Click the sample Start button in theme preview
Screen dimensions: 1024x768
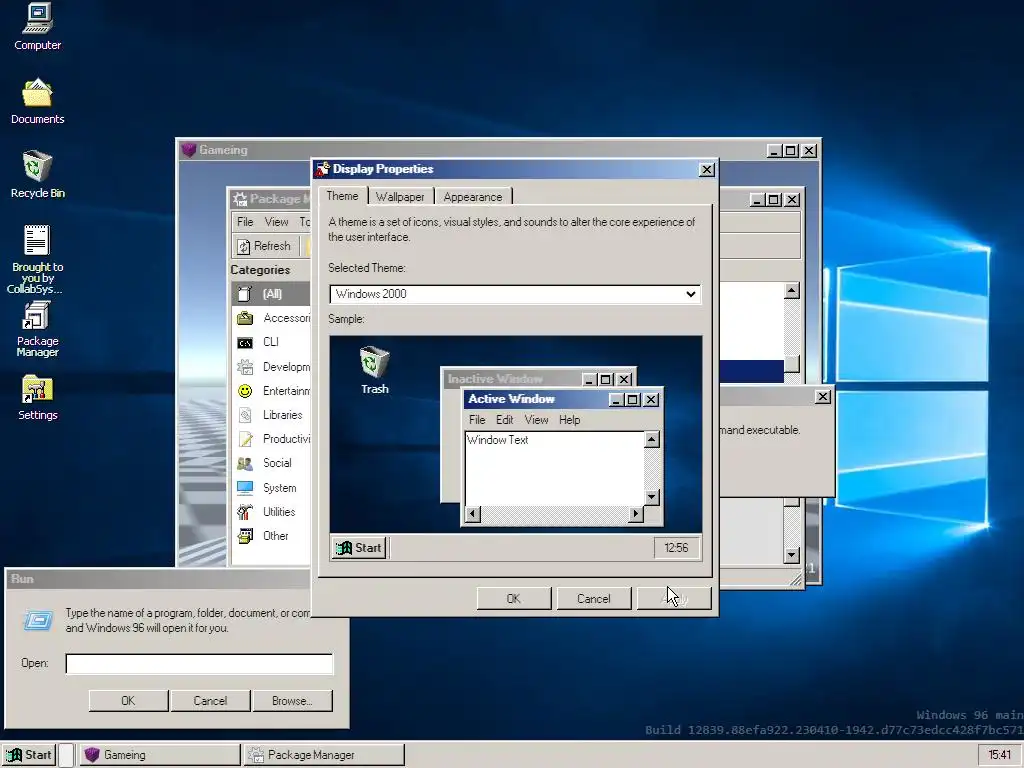pos(359,548)
